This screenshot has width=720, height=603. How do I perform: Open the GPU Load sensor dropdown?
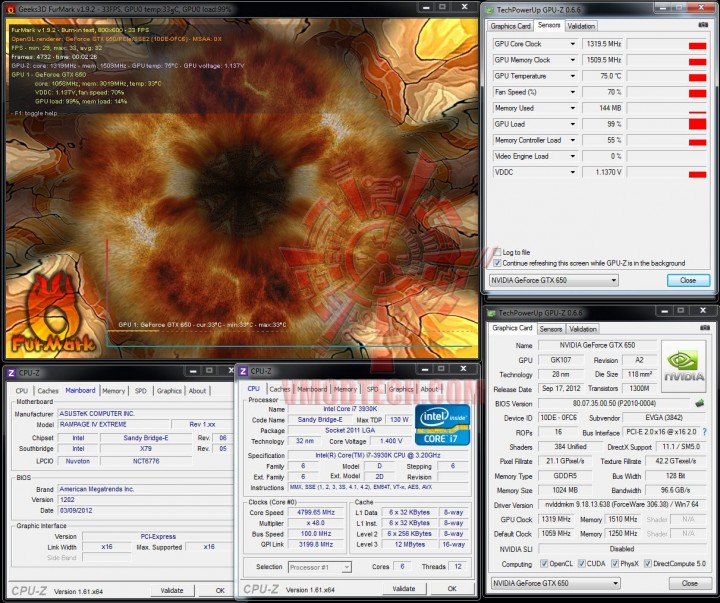pos(573,124)
